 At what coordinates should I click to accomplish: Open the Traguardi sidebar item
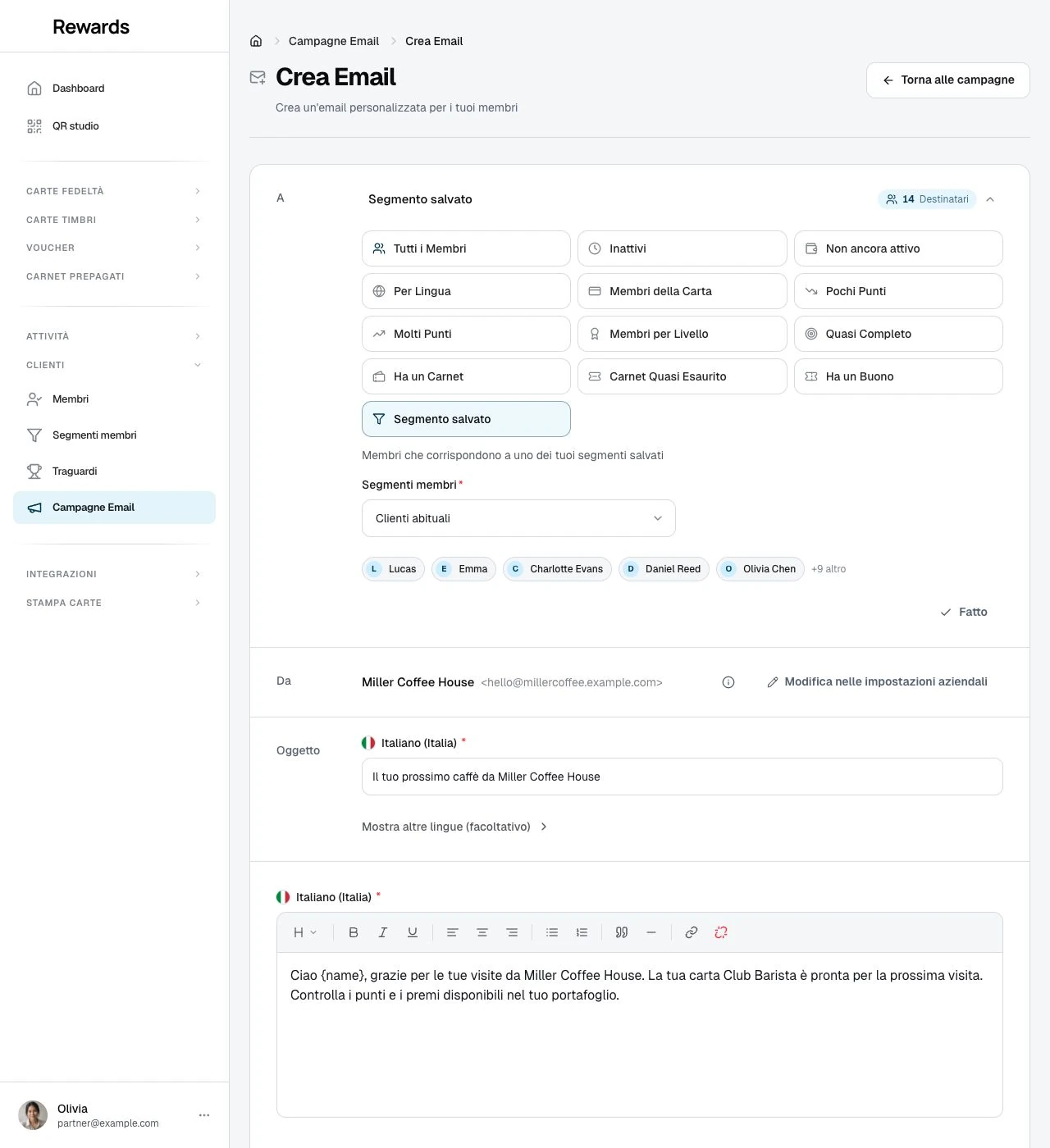(x=114, y=471)
